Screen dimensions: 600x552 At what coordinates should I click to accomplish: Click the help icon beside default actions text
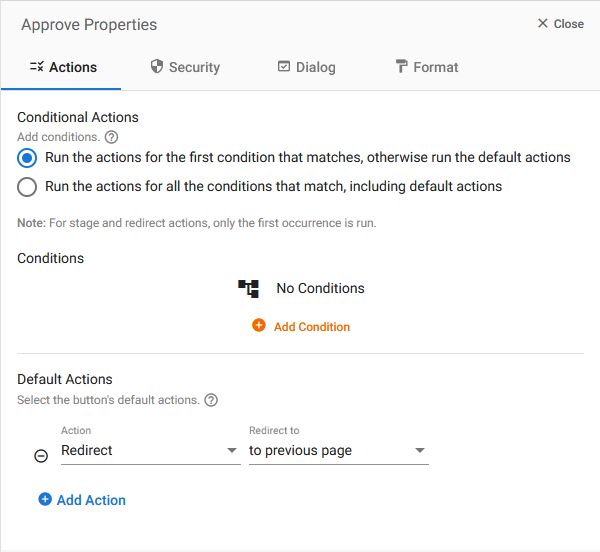pyautogui.click(x=211, y=400)
